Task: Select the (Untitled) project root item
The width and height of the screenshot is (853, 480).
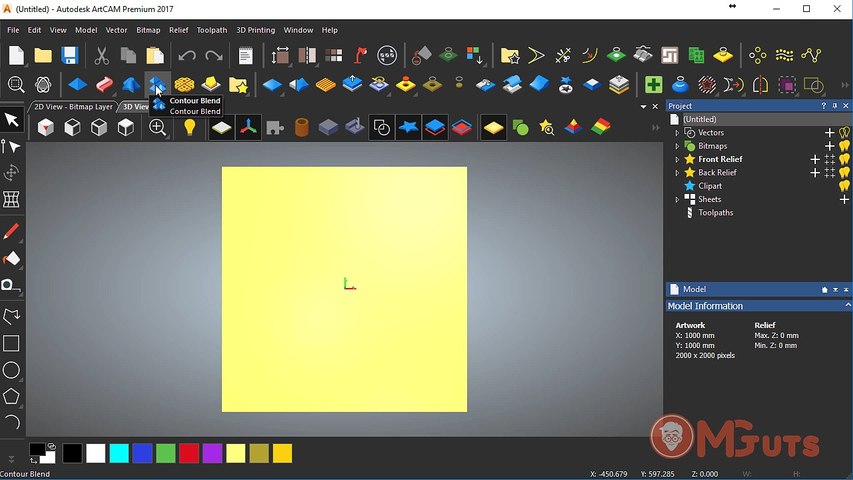Action: click(700, 119)
